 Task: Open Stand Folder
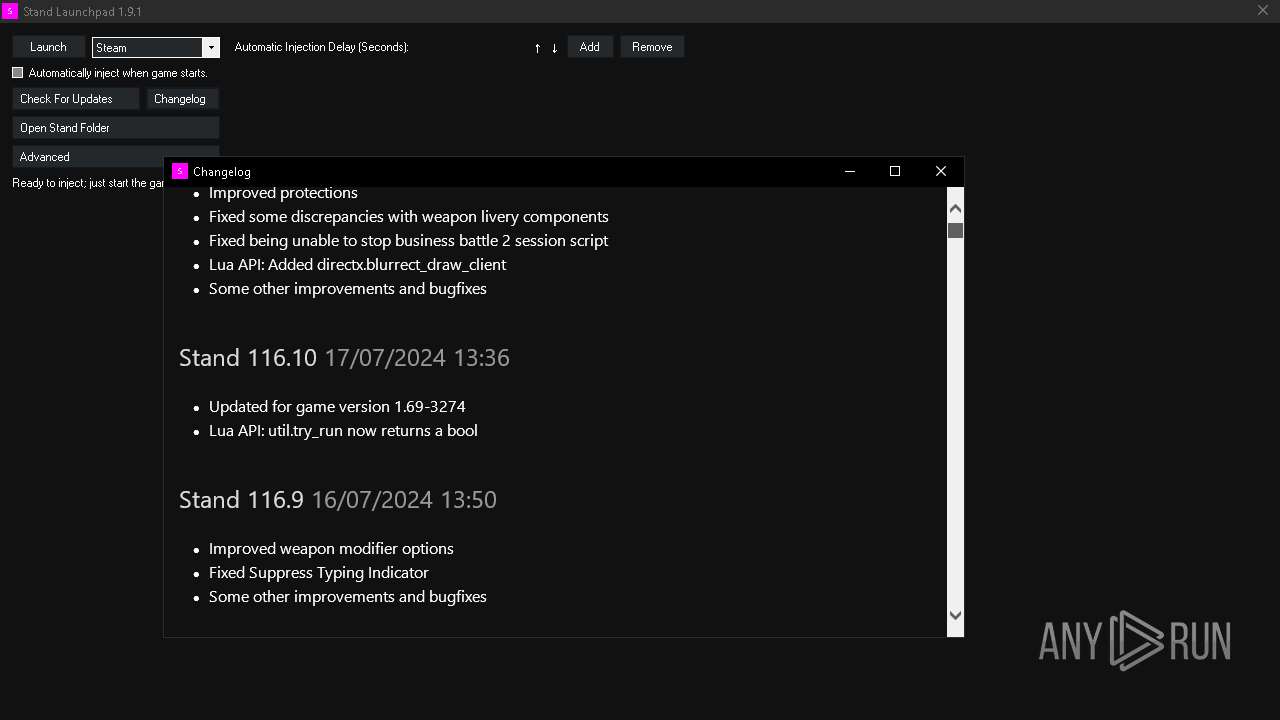(116, 128)
